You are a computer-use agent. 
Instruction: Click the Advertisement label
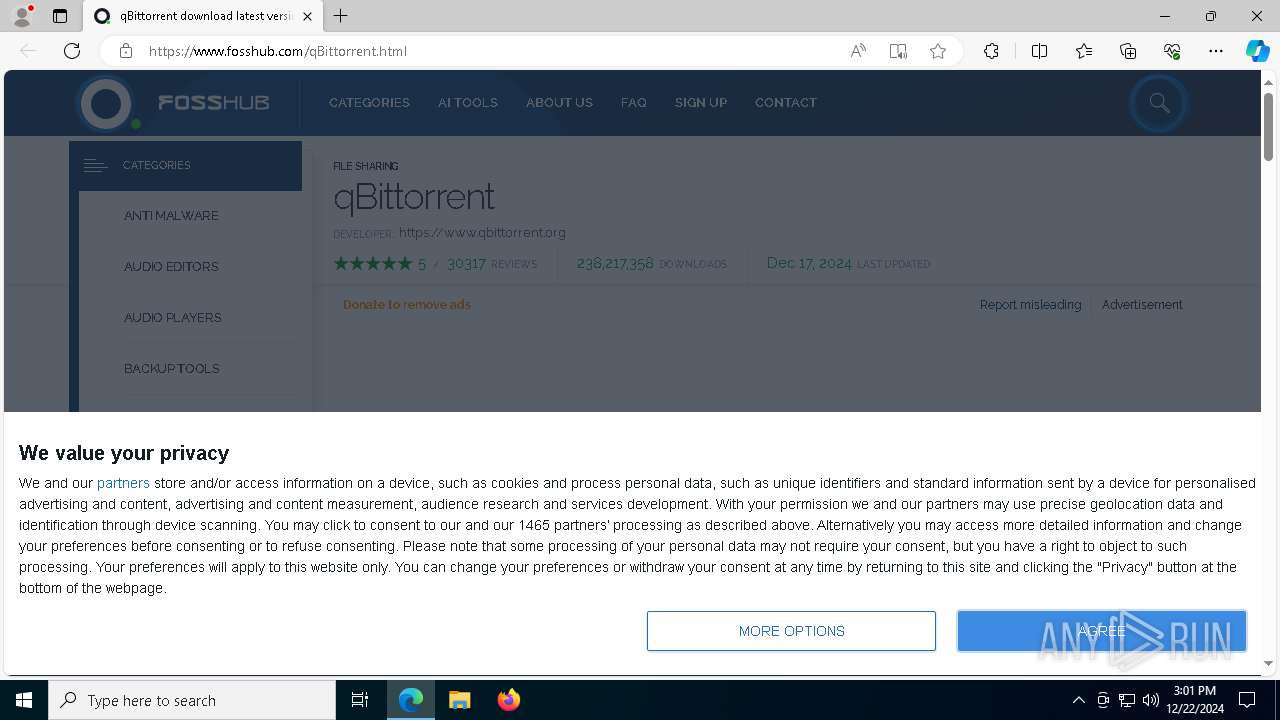pos(1142,305)
